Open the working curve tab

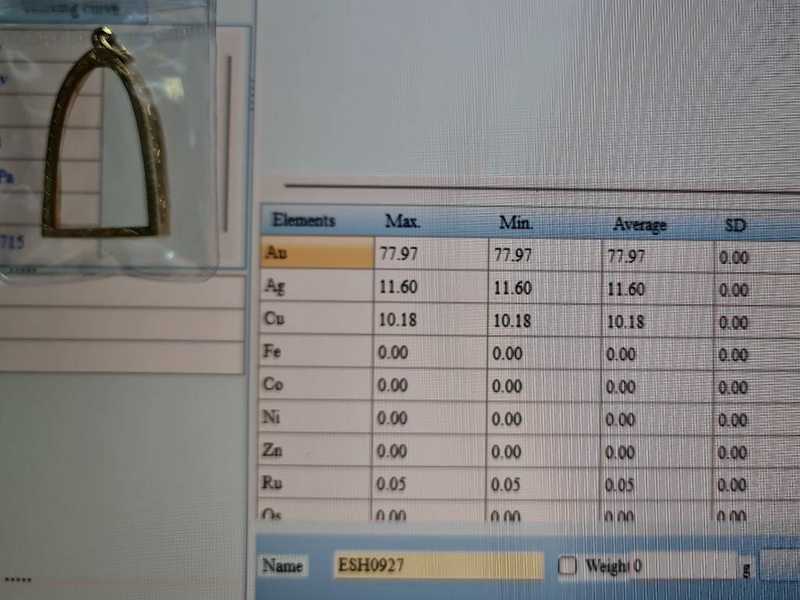click(68, 9)
